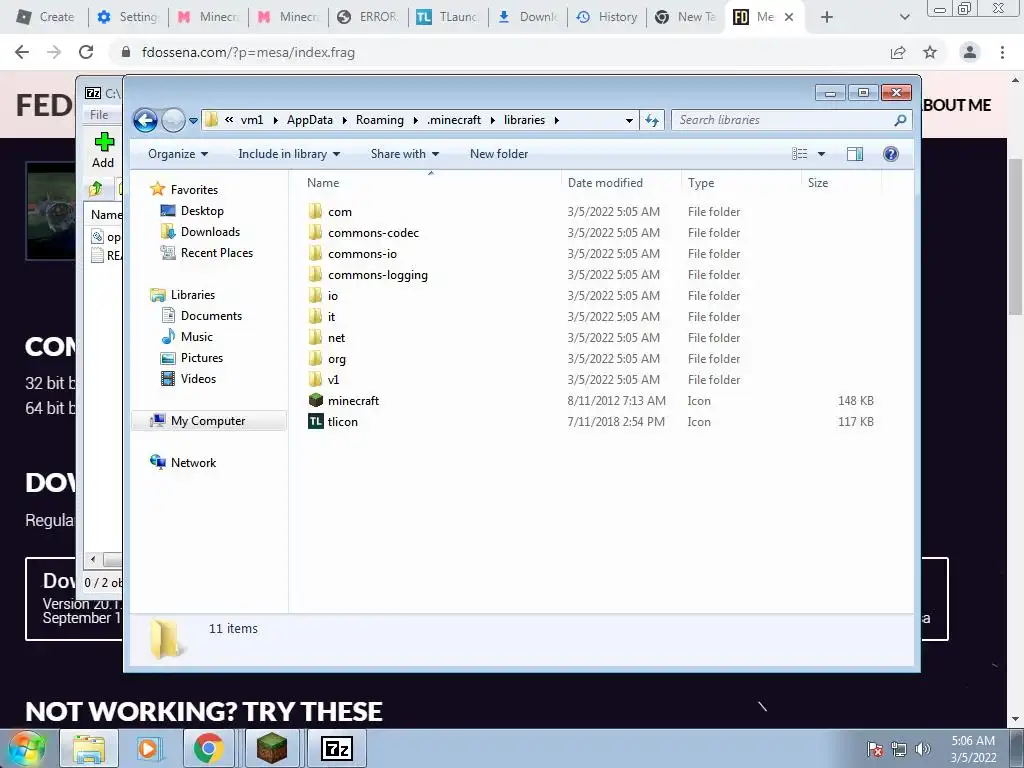The width and height of the screenshot is (1024, 768).
Task: Toggle the preview pane icon
Action: coord(854,154)
